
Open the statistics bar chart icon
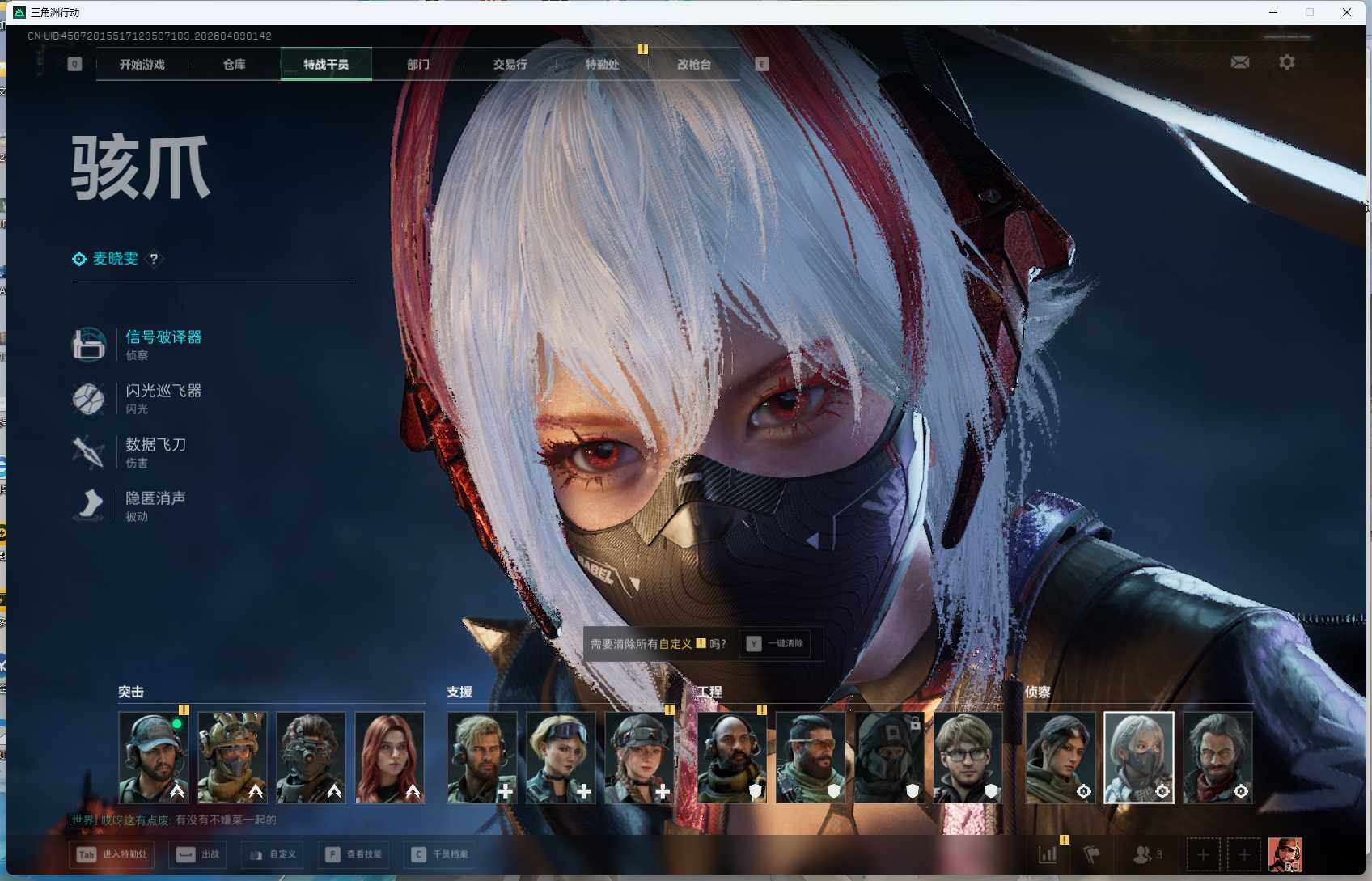pos(1048,854)
